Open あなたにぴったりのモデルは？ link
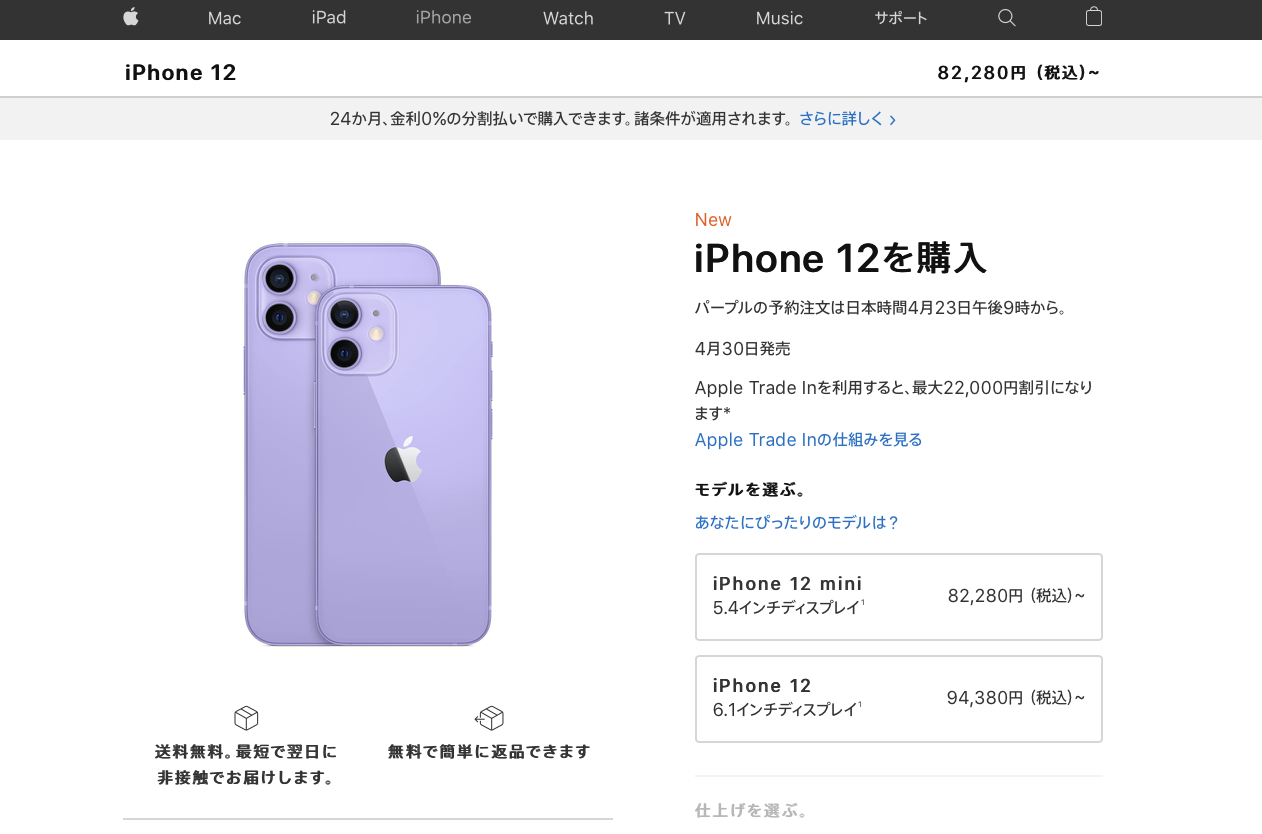 pos(797,522)
